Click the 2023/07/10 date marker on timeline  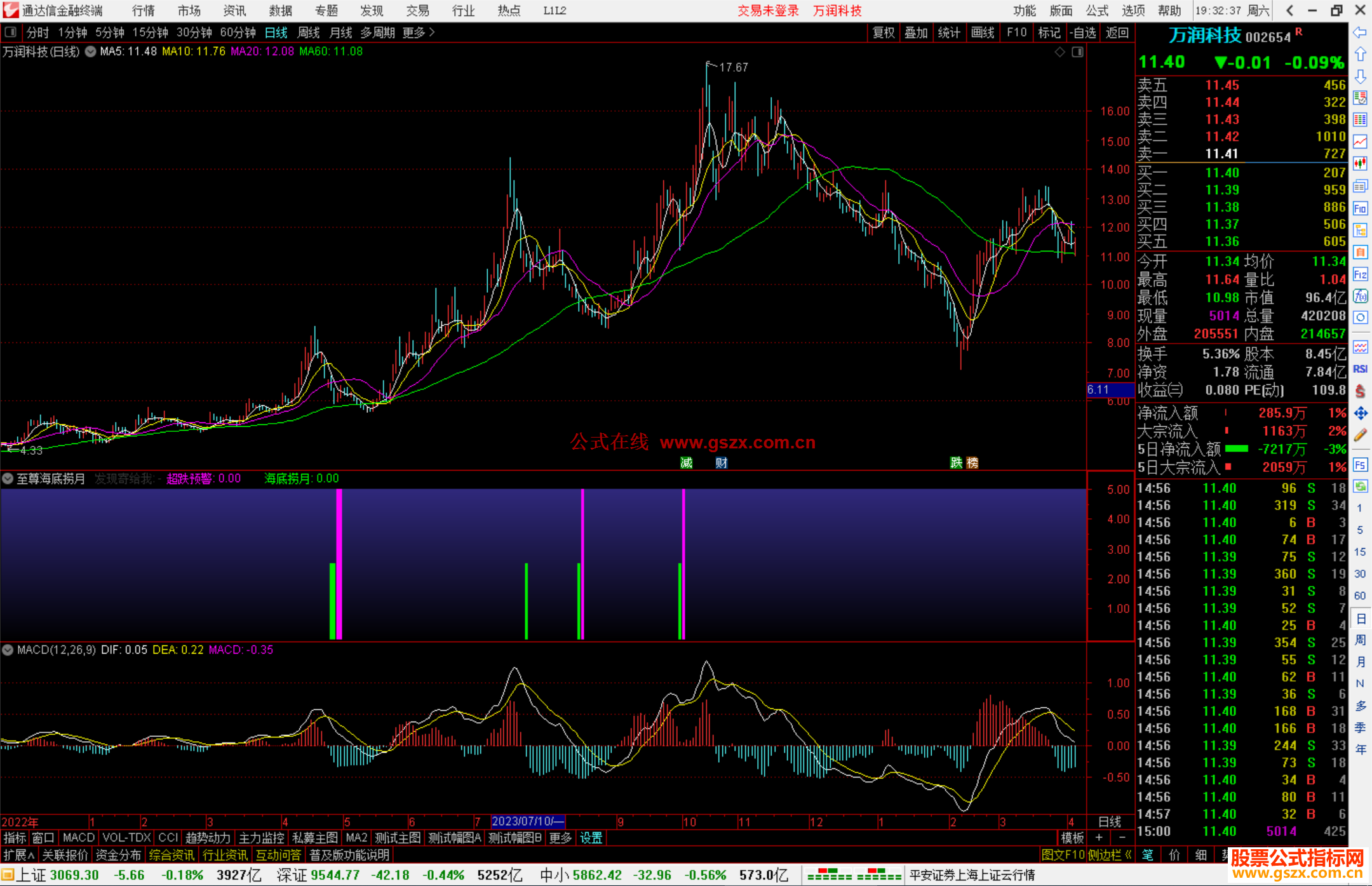[527, 821]
